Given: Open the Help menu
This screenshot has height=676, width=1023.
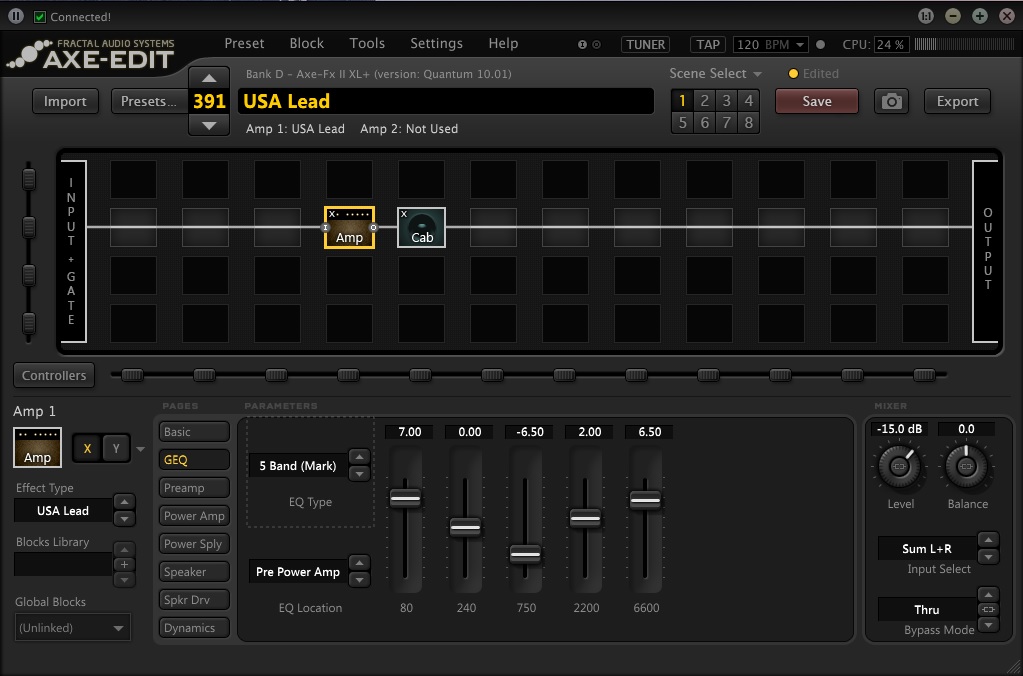Looking at the screenshot, I should [503, 44].
